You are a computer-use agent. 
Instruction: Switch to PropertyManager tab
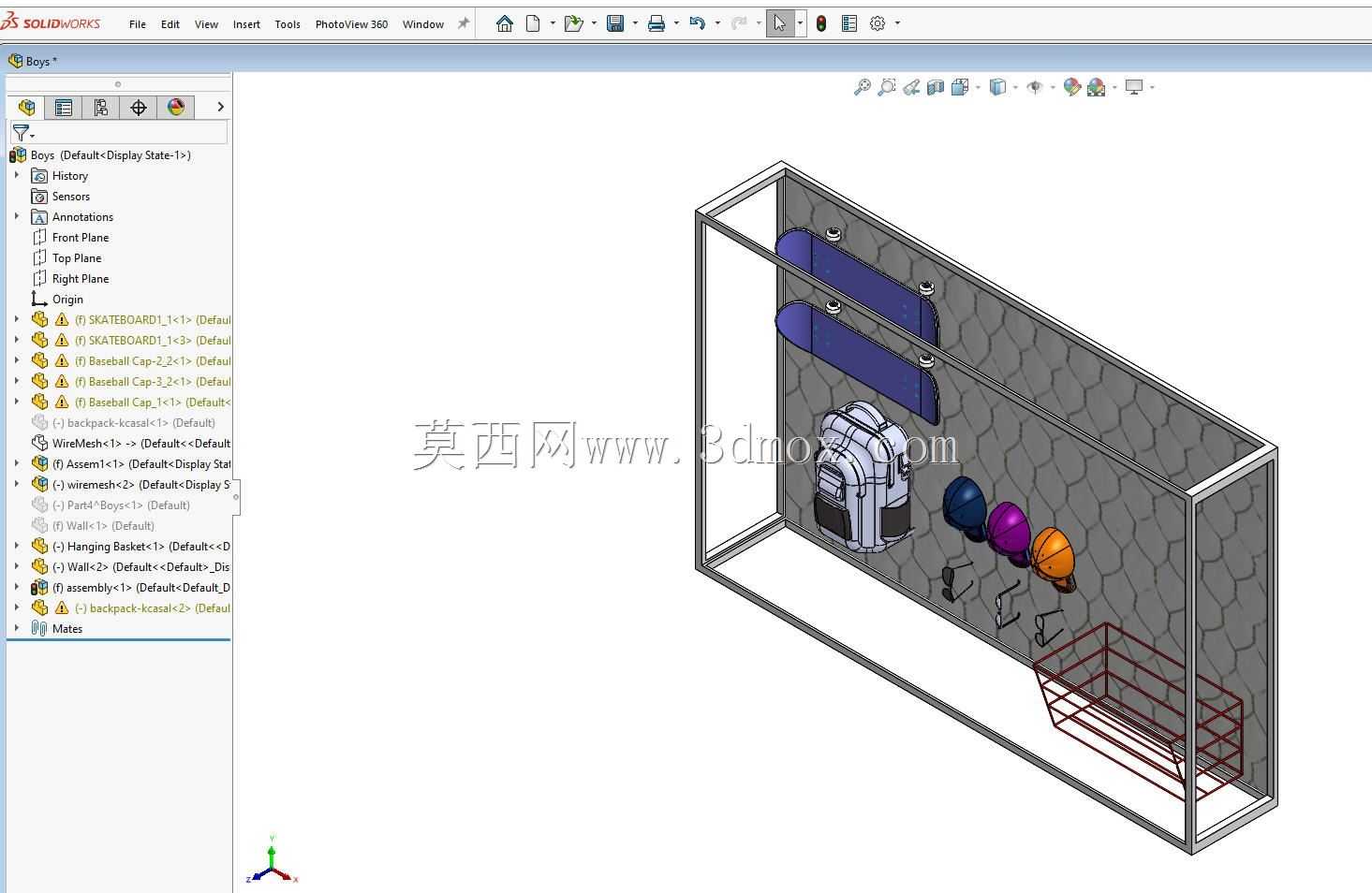[64, 107]
